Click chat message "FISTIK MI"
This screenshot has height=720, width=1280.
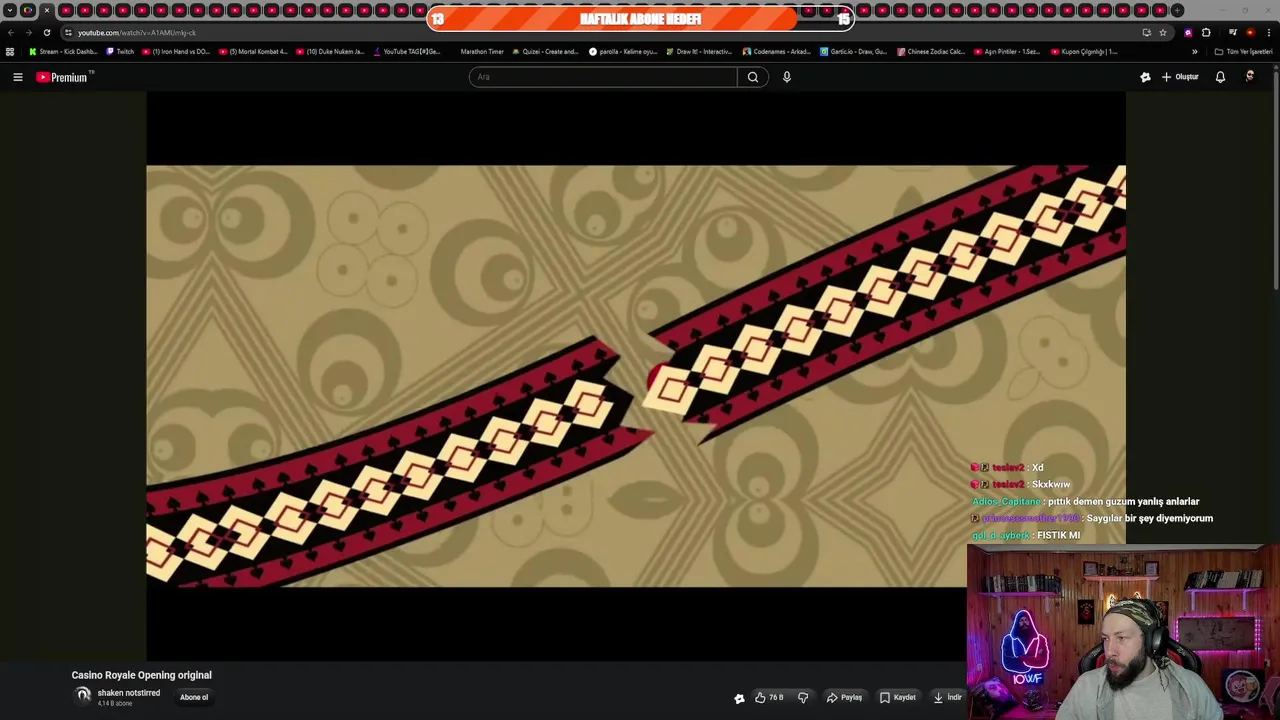[1059, 535]
